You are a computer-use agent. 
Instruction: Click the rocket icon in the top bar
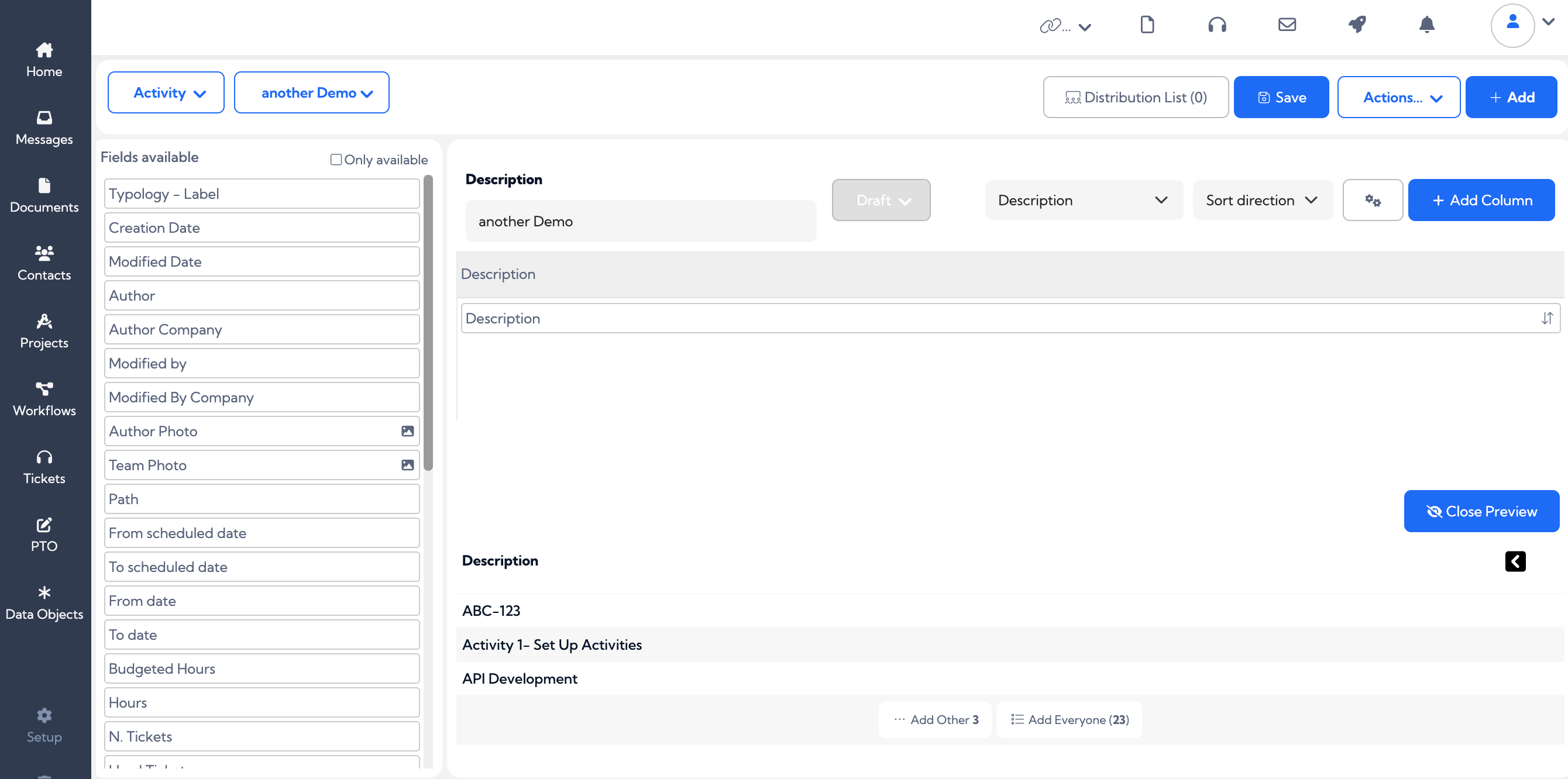point(1357,25)
